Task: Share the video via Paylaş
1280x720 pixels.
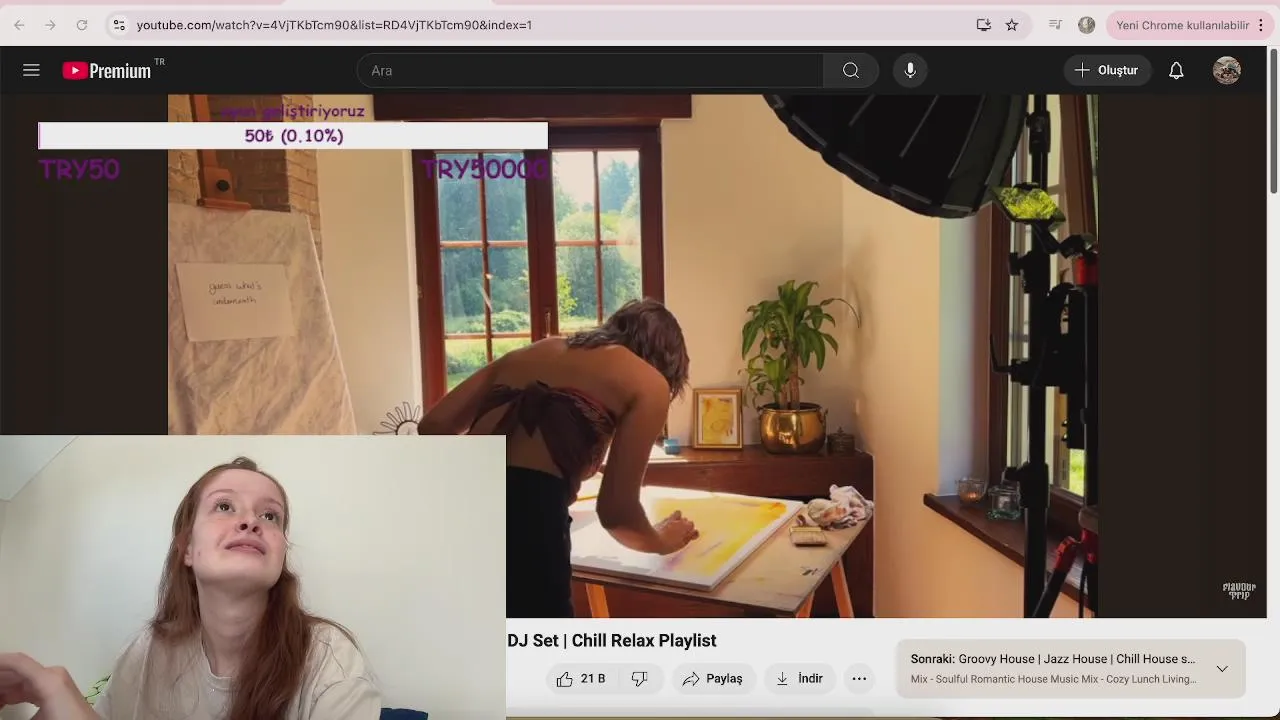Action: pyautogui.click(x=712, y=679)
